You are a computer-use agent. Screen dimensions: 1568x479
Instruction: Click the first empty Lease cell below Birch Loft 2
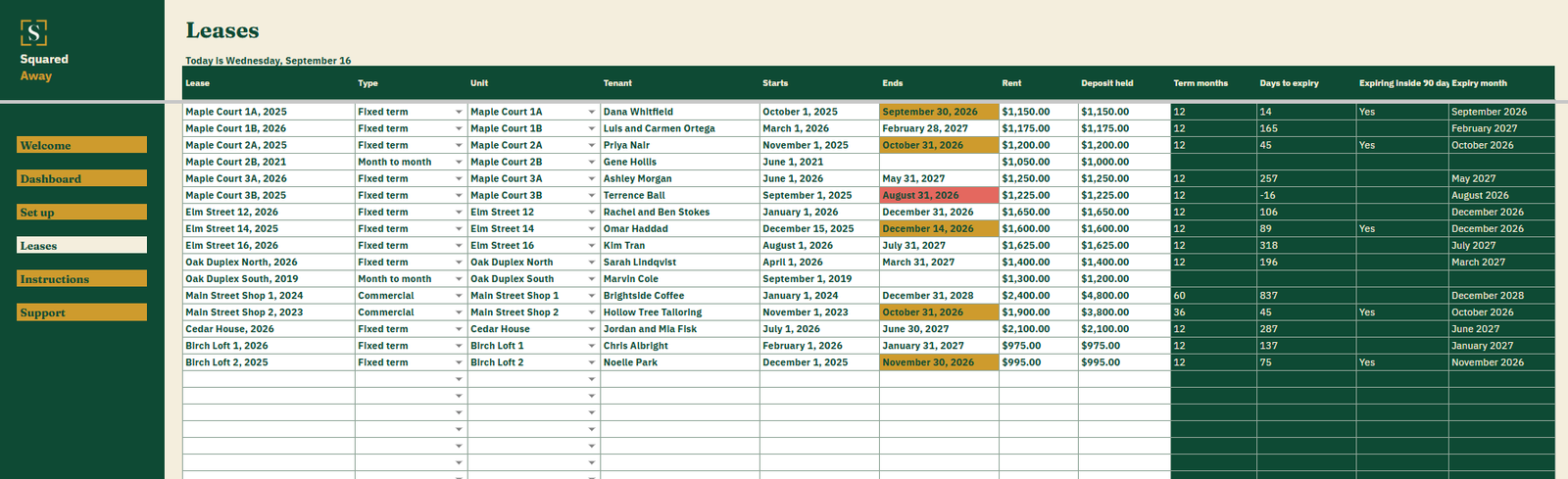click(x=269, y=379)
